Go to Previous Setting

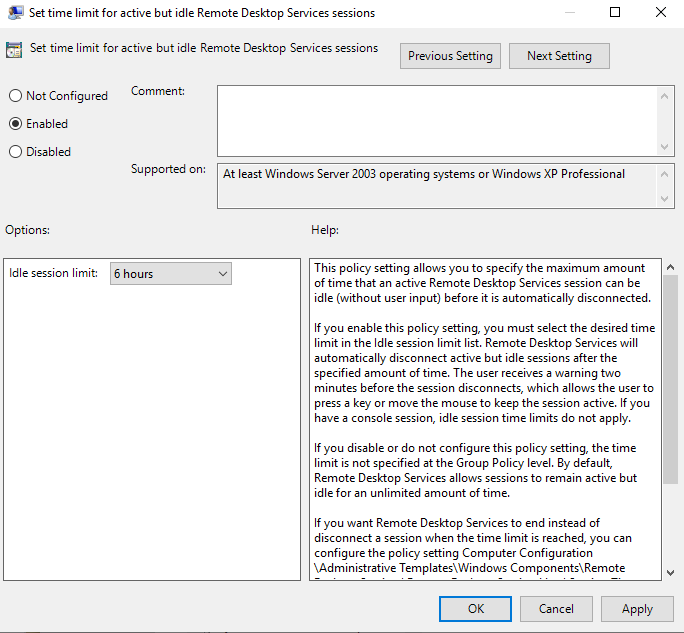coord(450,56)
